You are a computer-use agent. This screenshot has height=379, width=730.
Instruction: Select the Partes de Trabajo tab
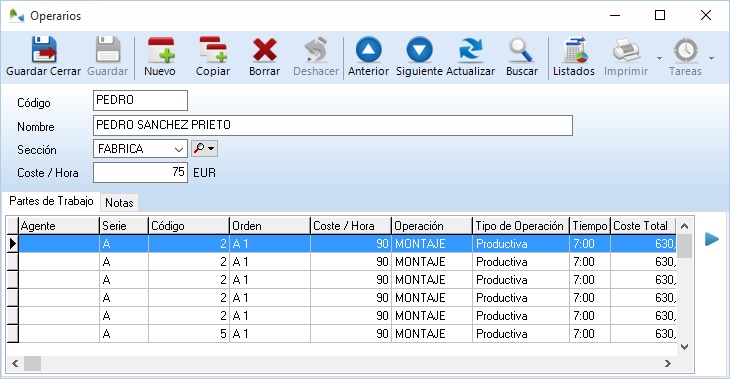[51, 201]
